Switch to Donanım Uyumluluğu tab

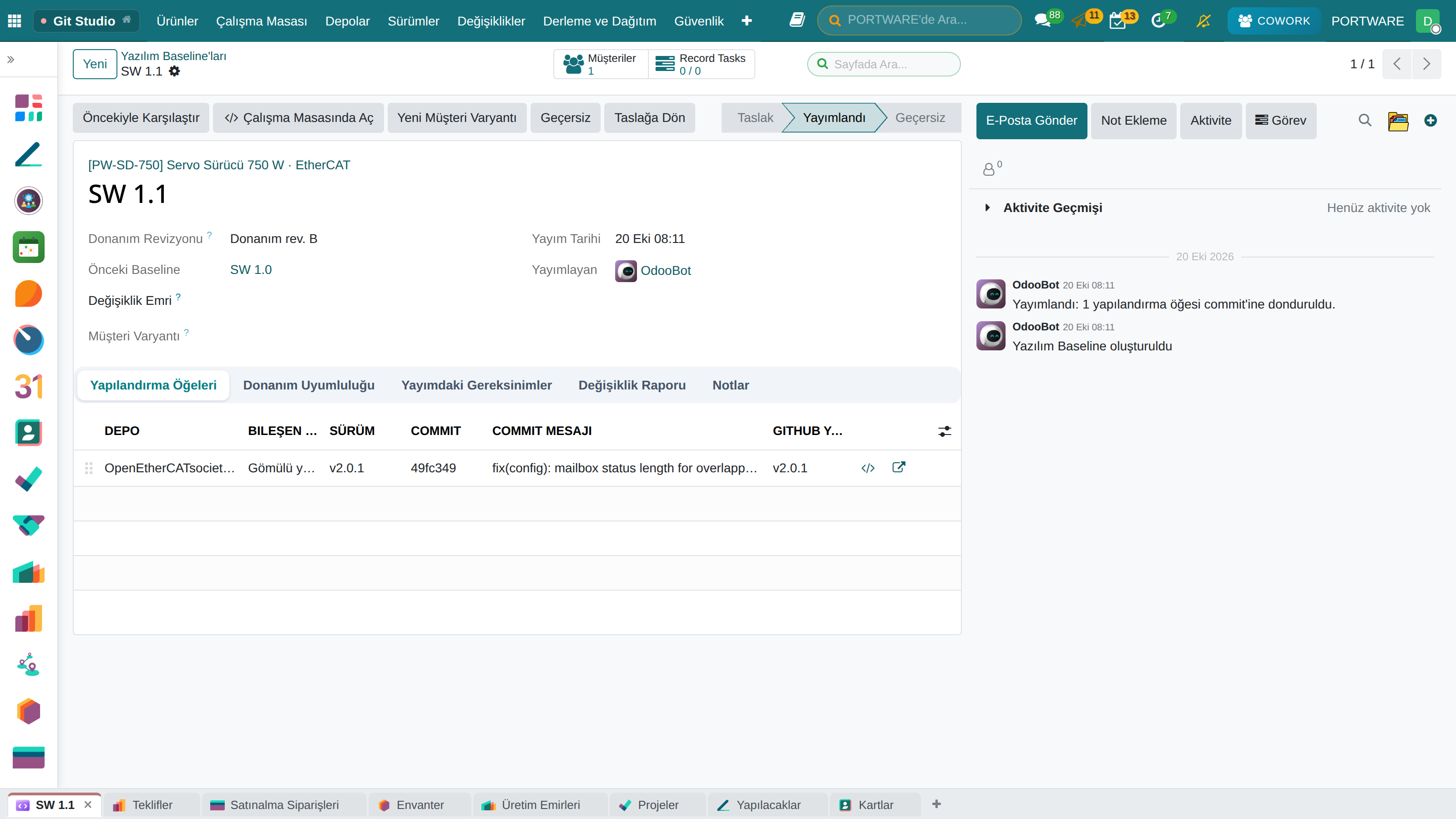[308, 385]
